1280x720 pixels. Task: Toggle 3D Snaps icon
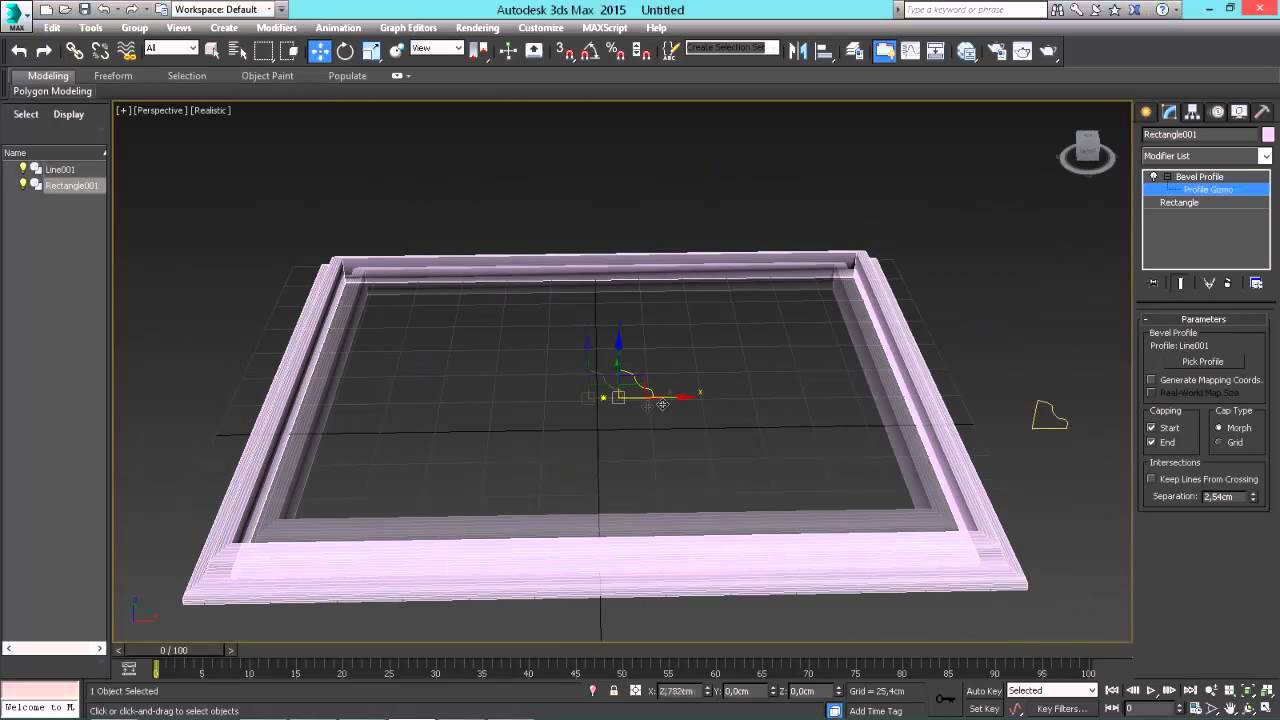click(565, 51)
